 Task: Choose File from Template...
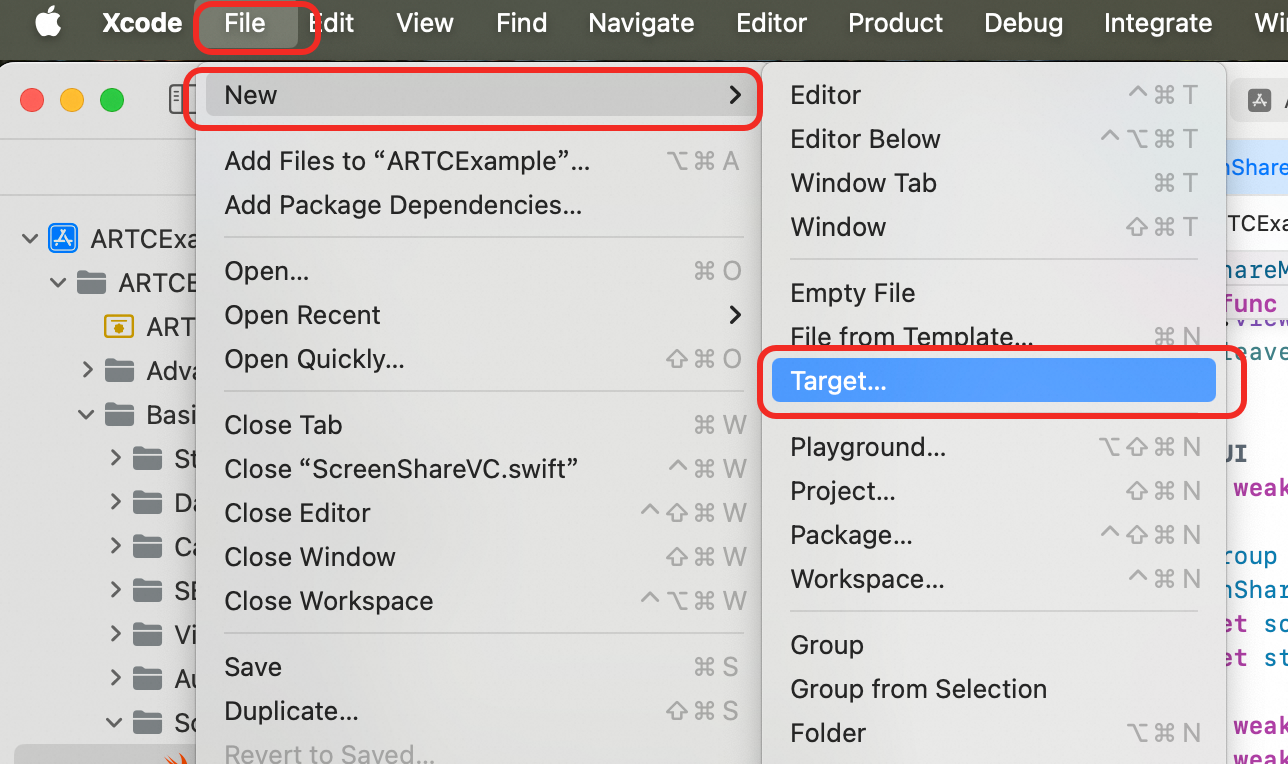[x=911, y=337]
